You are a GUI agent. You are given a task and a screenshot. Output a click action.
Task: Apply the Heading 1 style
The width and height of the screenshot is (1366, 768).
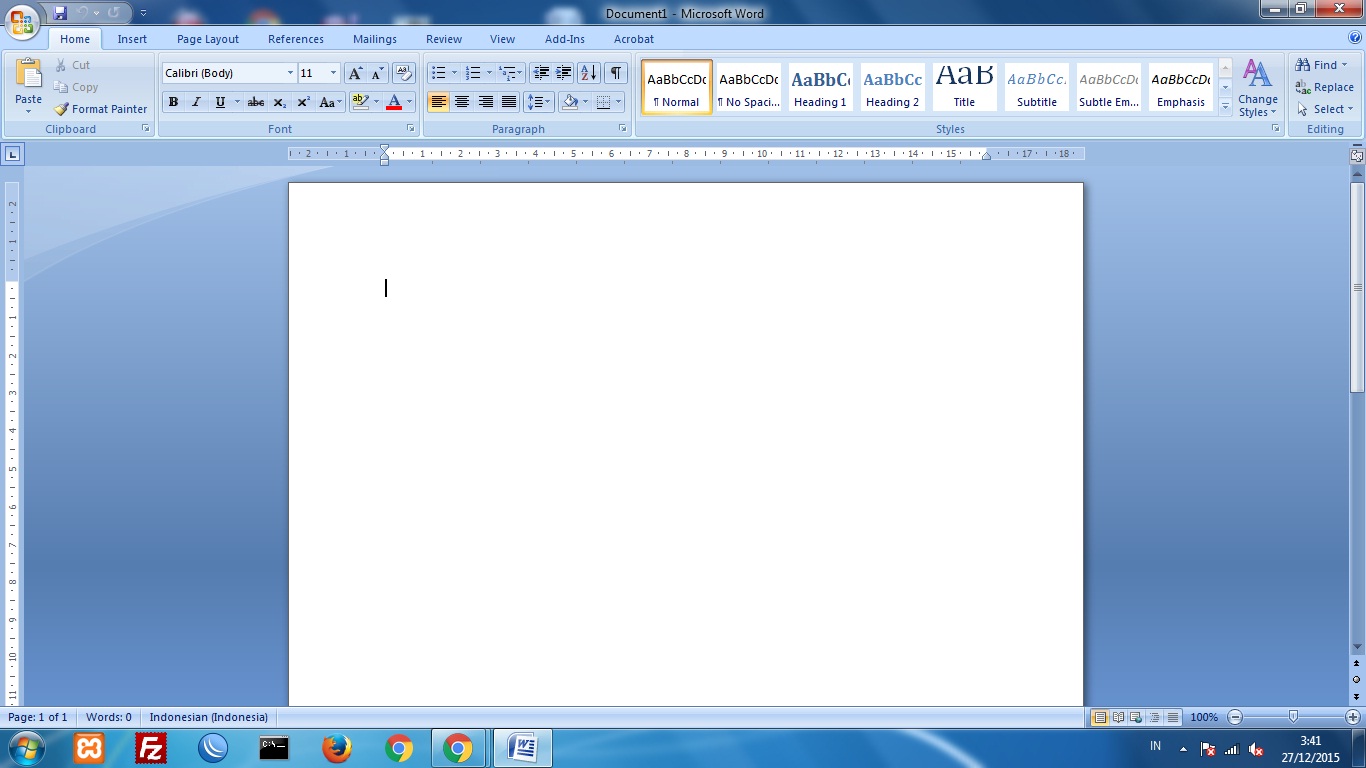click(820, 87)
